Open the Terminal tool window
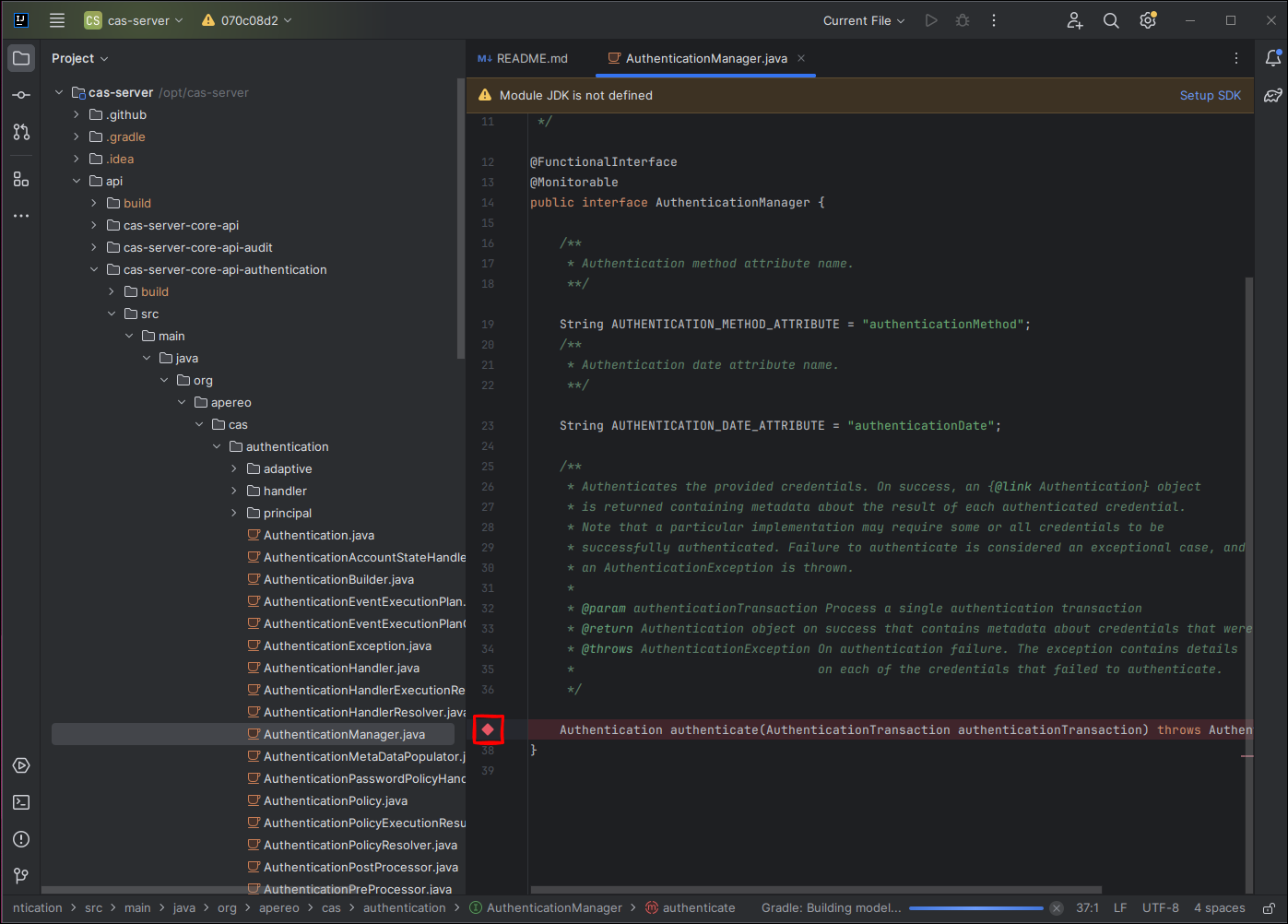The width and height of the screenshot is (1288, 924). tap(21, 802)
